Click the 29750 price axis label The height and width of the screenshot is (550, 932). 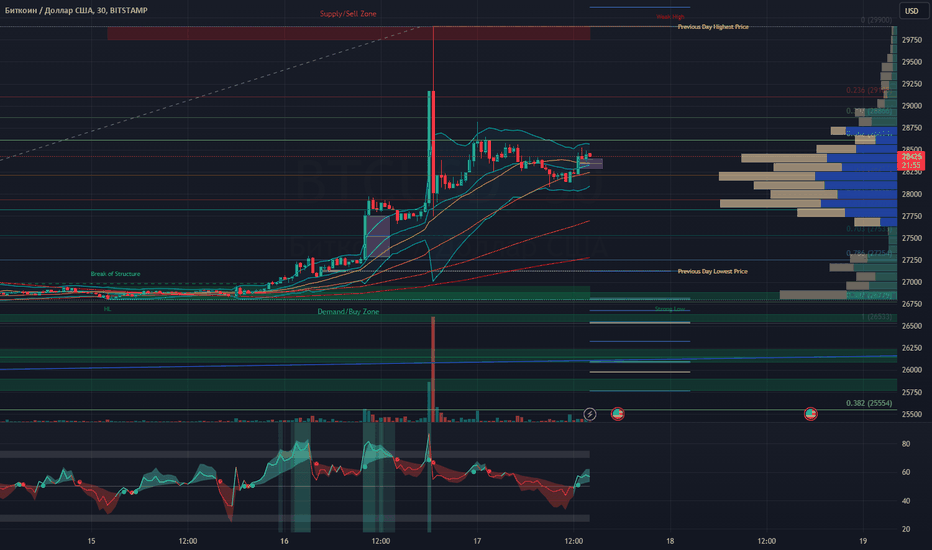tap(912, 40)
